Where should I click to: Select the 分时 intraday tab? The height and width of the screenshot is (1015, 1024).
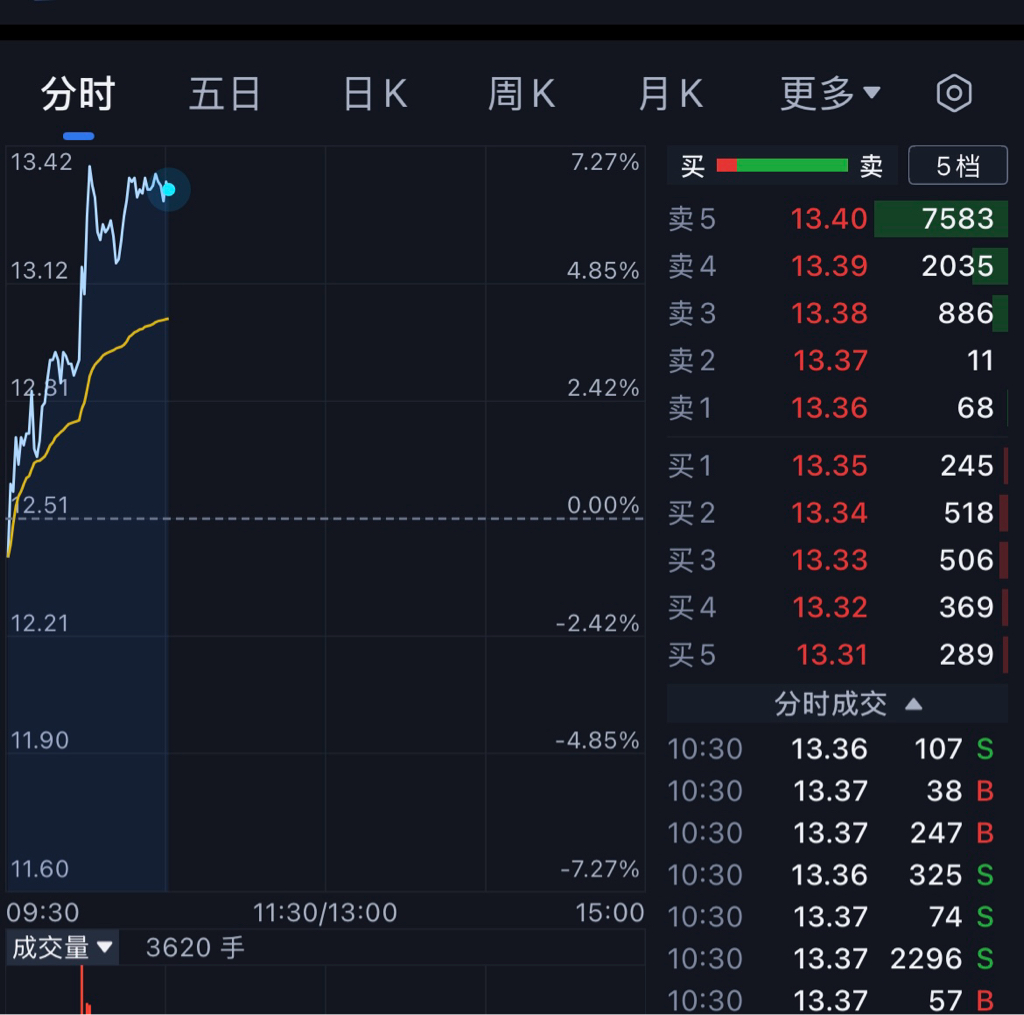click(78, 95)
